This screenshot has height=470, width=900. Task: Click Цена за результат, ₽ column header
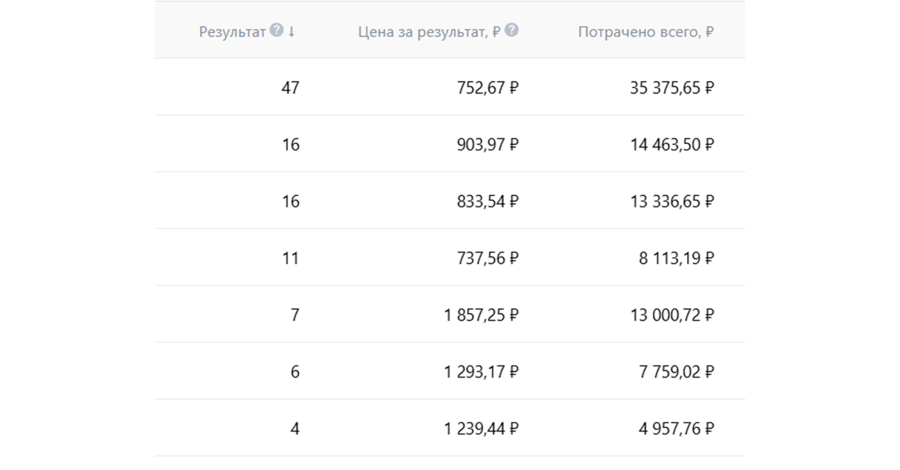coord(429,32)
